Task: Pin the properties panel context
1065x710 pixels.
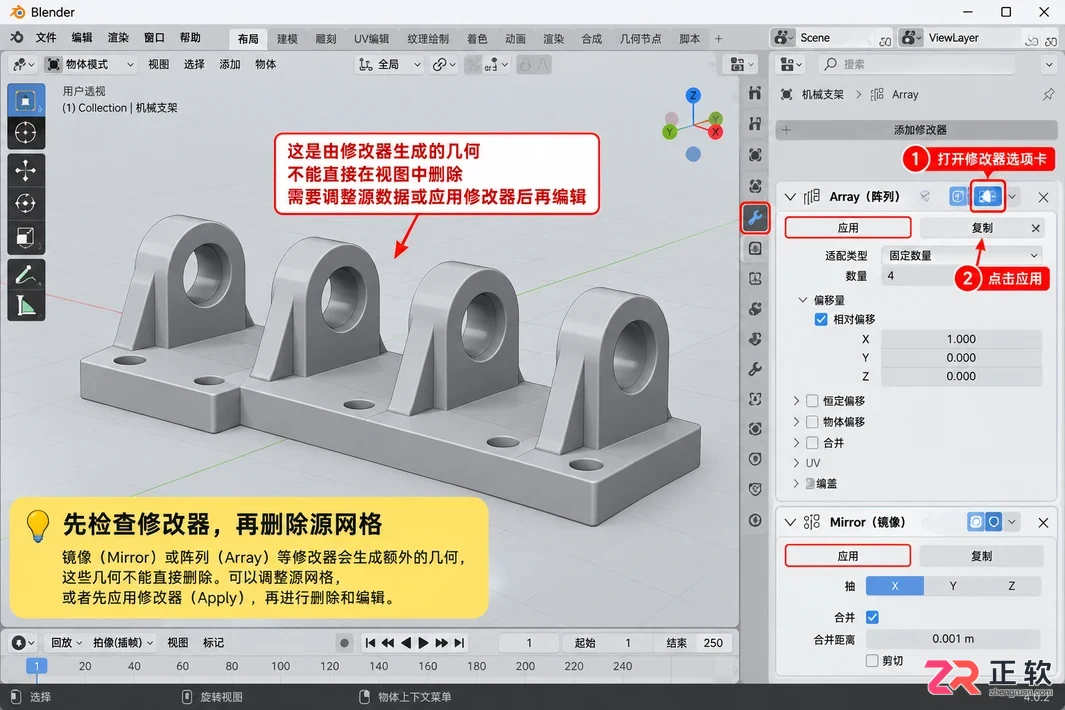Action: point(1048,94)
